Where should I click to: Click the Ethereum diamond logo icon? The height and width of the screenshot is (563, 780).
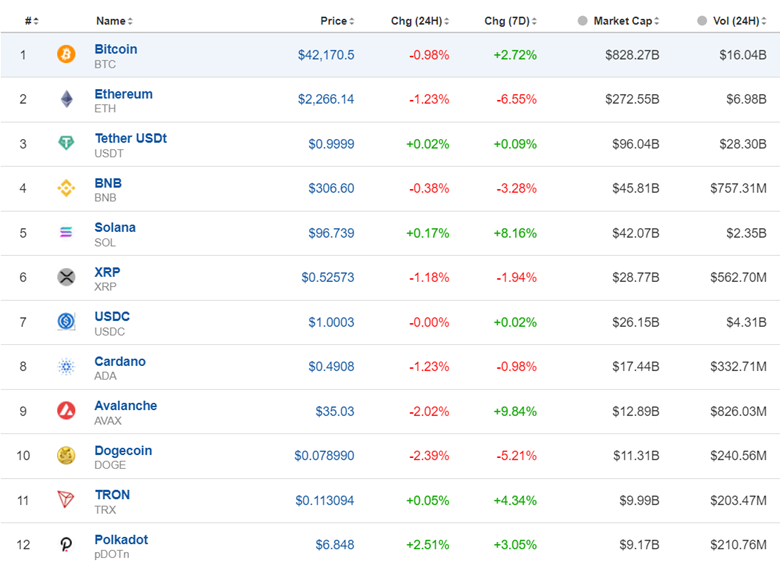coord(66,99)
